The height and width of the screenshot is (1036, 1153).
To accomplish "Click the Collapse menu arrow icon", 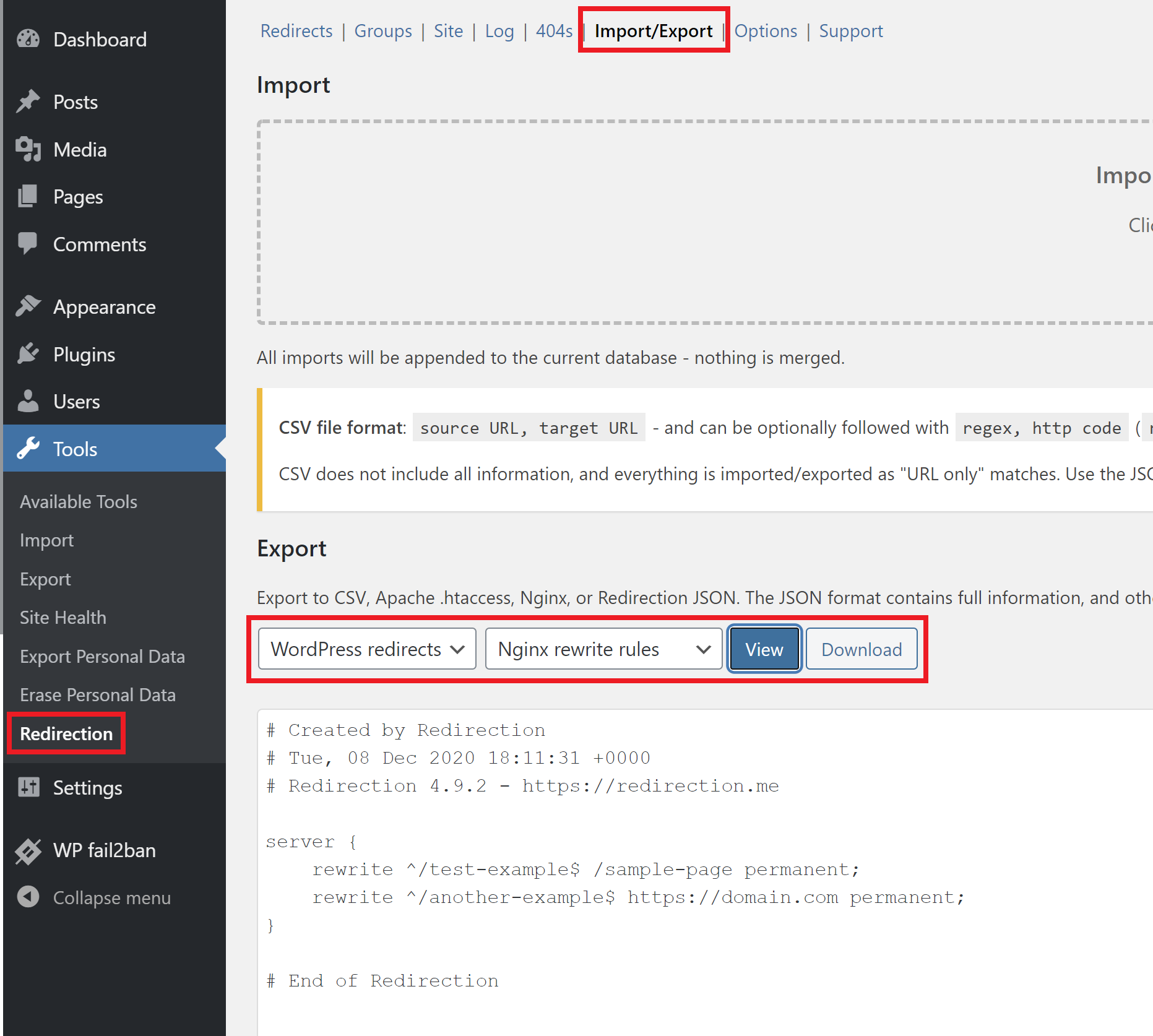I will 28,897.
